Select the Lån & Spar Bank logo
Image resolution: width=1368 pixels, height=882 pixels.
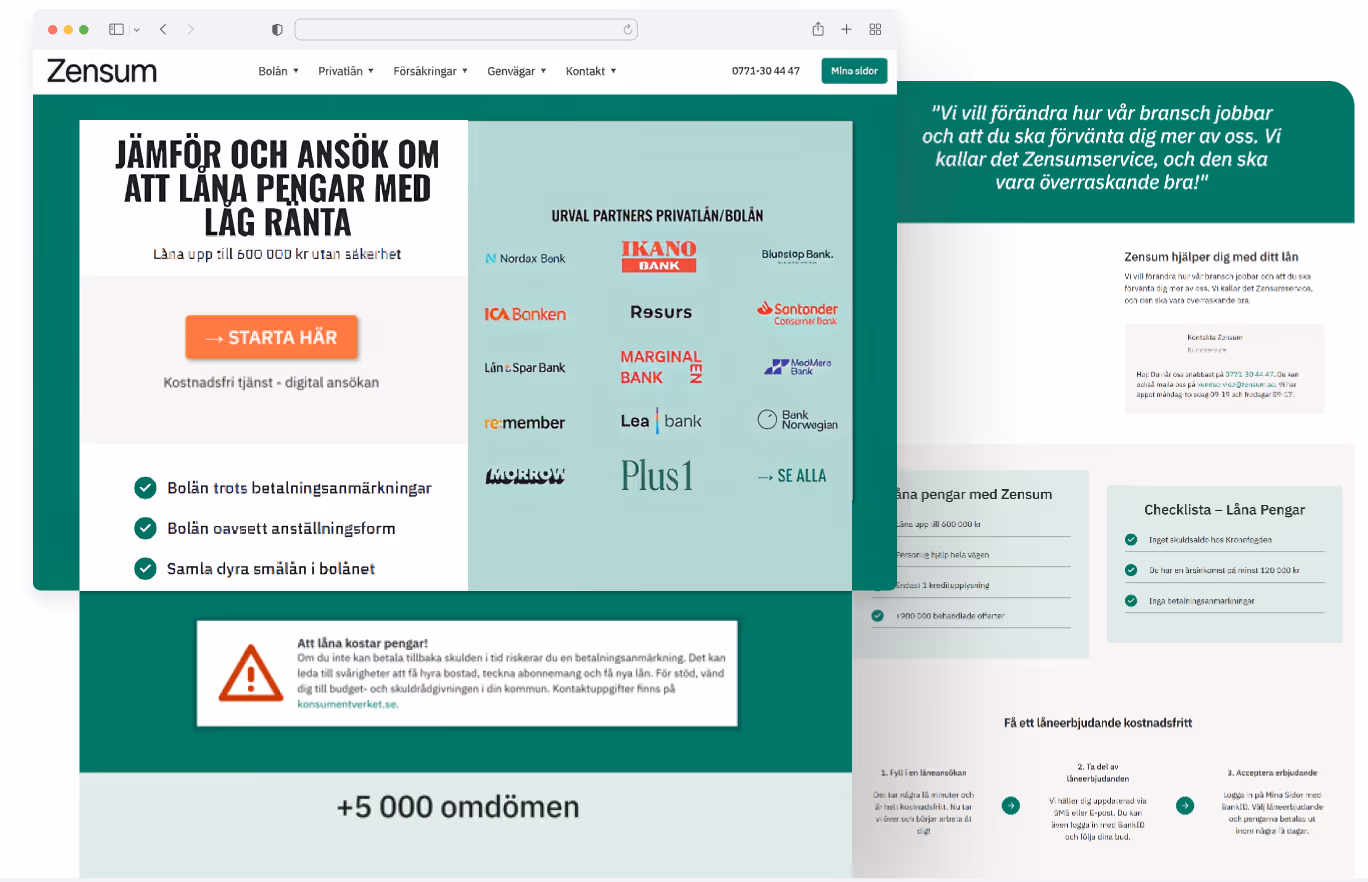point(525,367)
